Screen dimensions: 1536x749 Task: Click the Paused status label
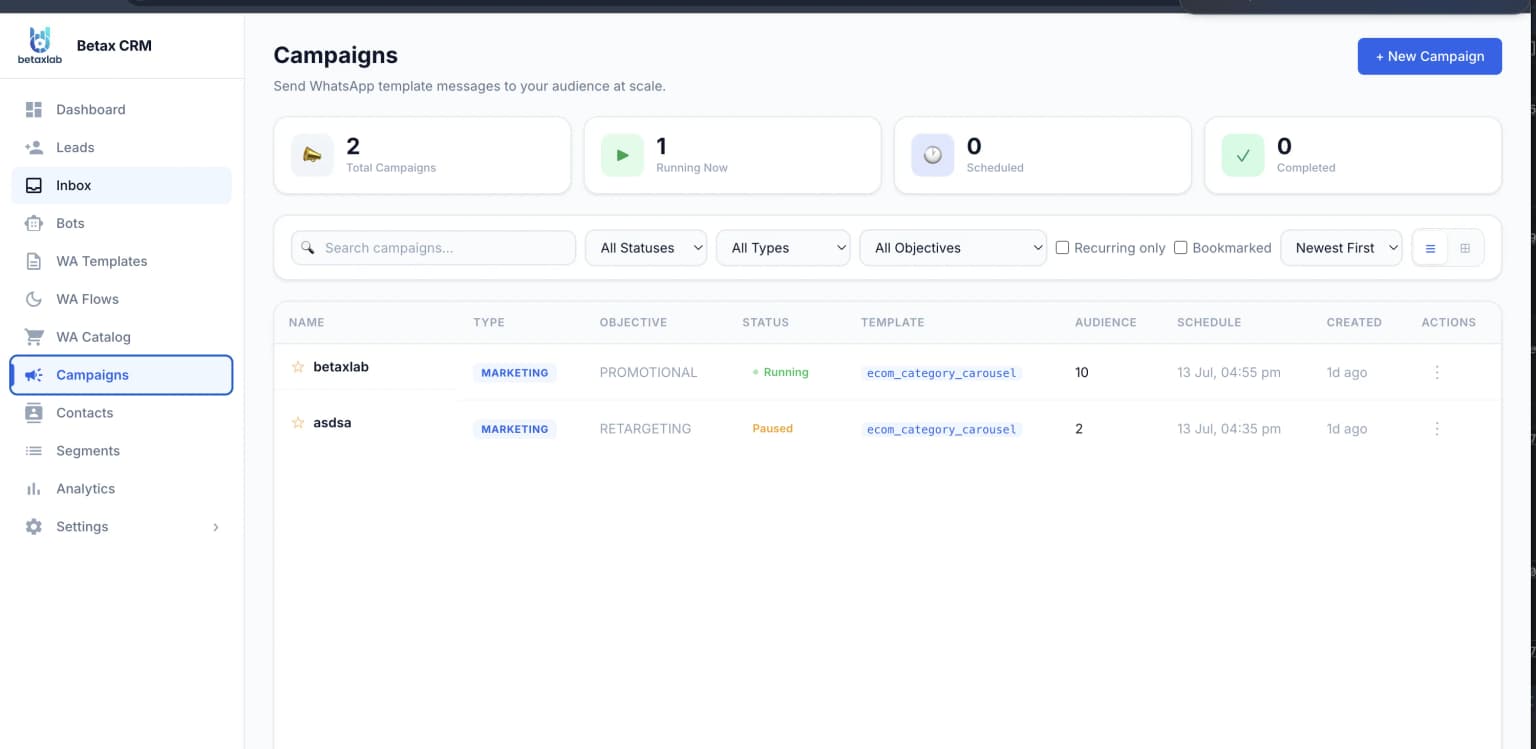772,428
